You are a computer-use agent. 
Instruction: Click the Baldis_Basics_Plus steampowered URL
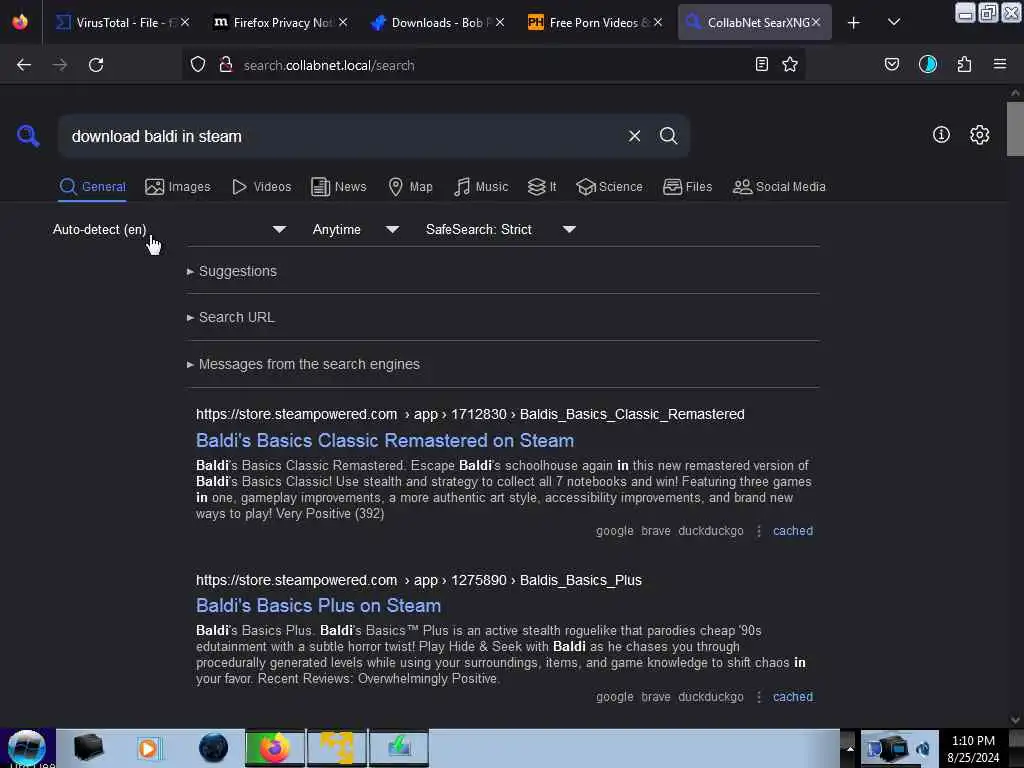tap(419, 580)
